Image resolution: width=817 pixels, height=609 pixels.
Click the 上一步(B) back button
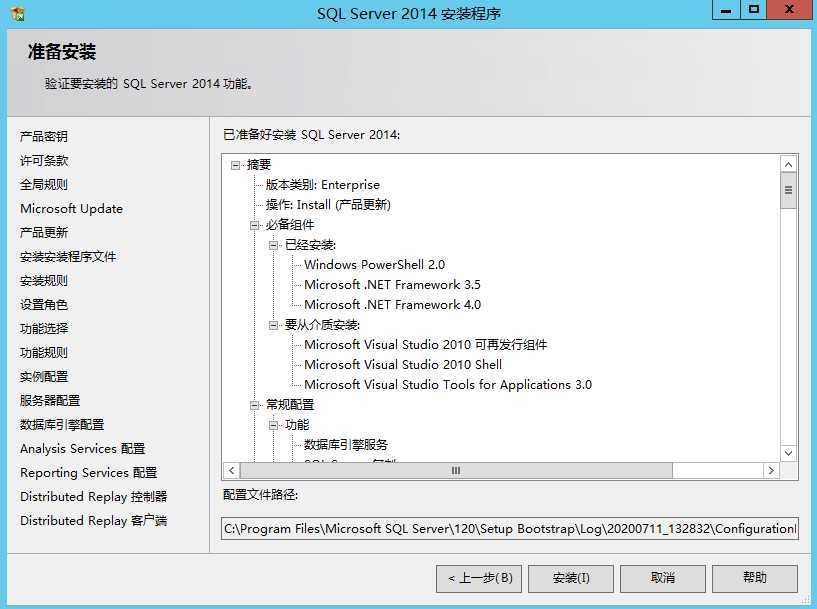[479, 578]
